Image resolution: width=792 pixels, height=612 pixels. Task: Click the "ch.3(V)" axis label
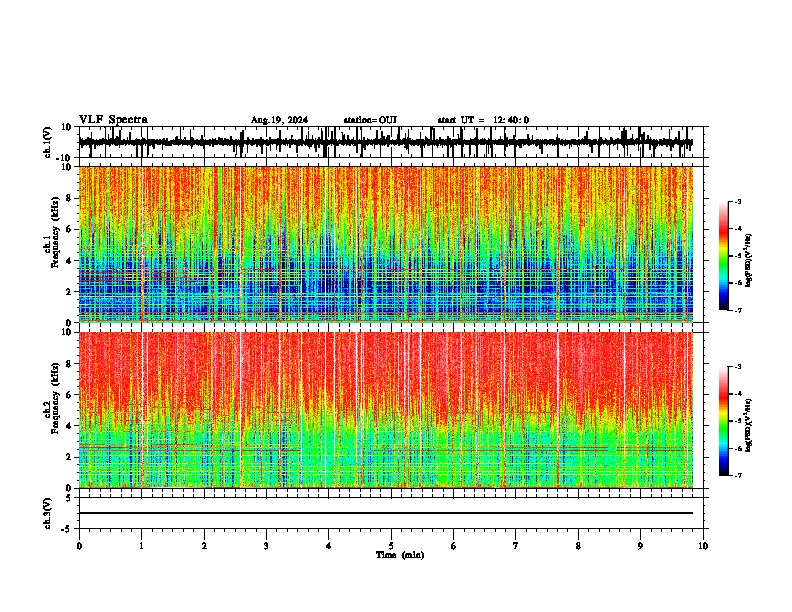click(x=48, y=513)
